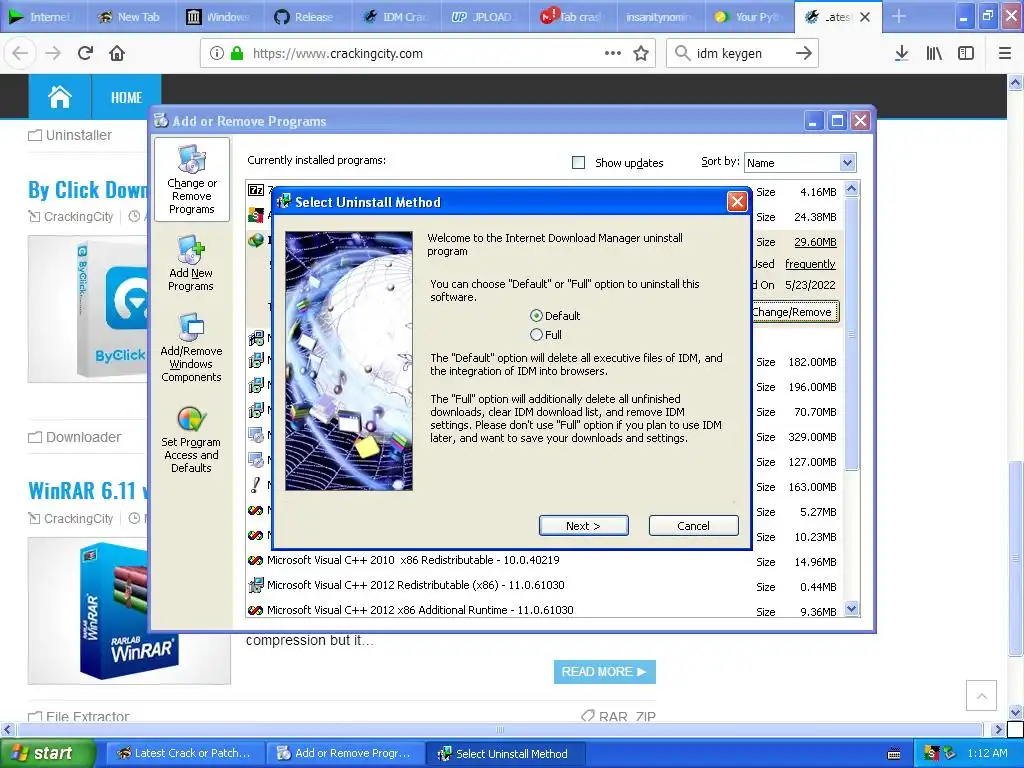Click the idm keygen search field
Image resolution: width=1024 pixels, height=768 pixels.
point(741,54)
